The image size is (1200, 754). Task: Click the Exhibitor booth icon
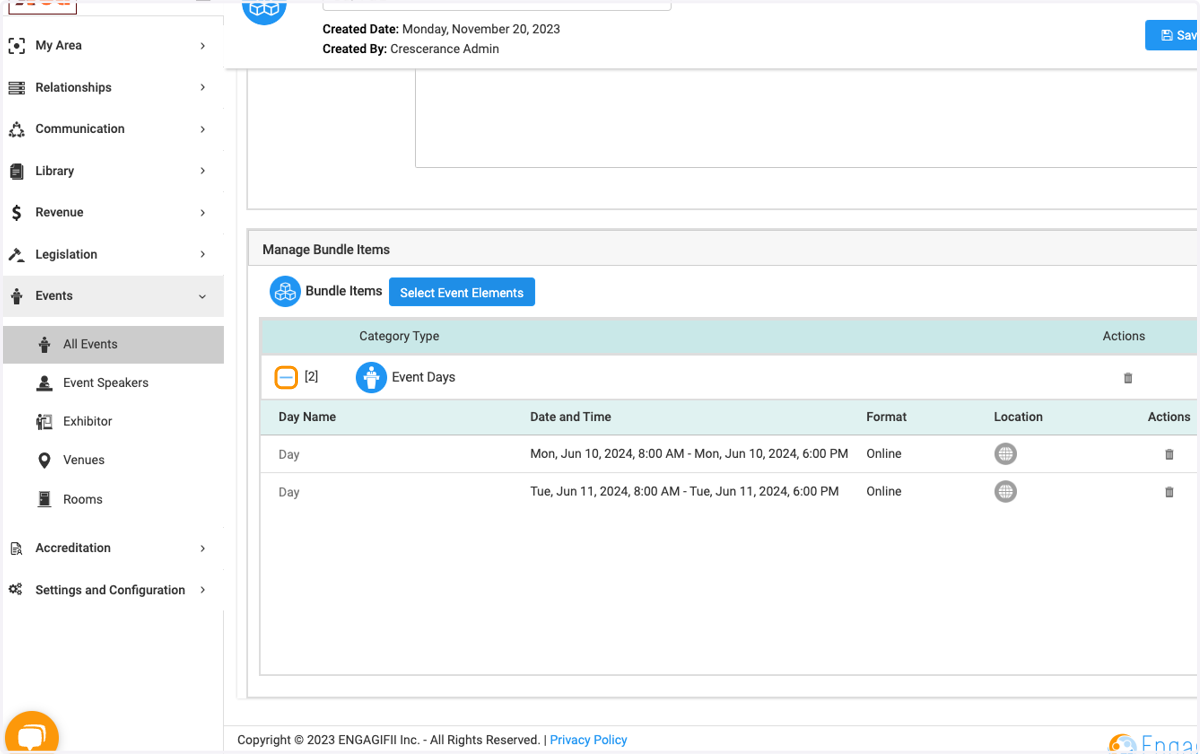click(44, 422)
